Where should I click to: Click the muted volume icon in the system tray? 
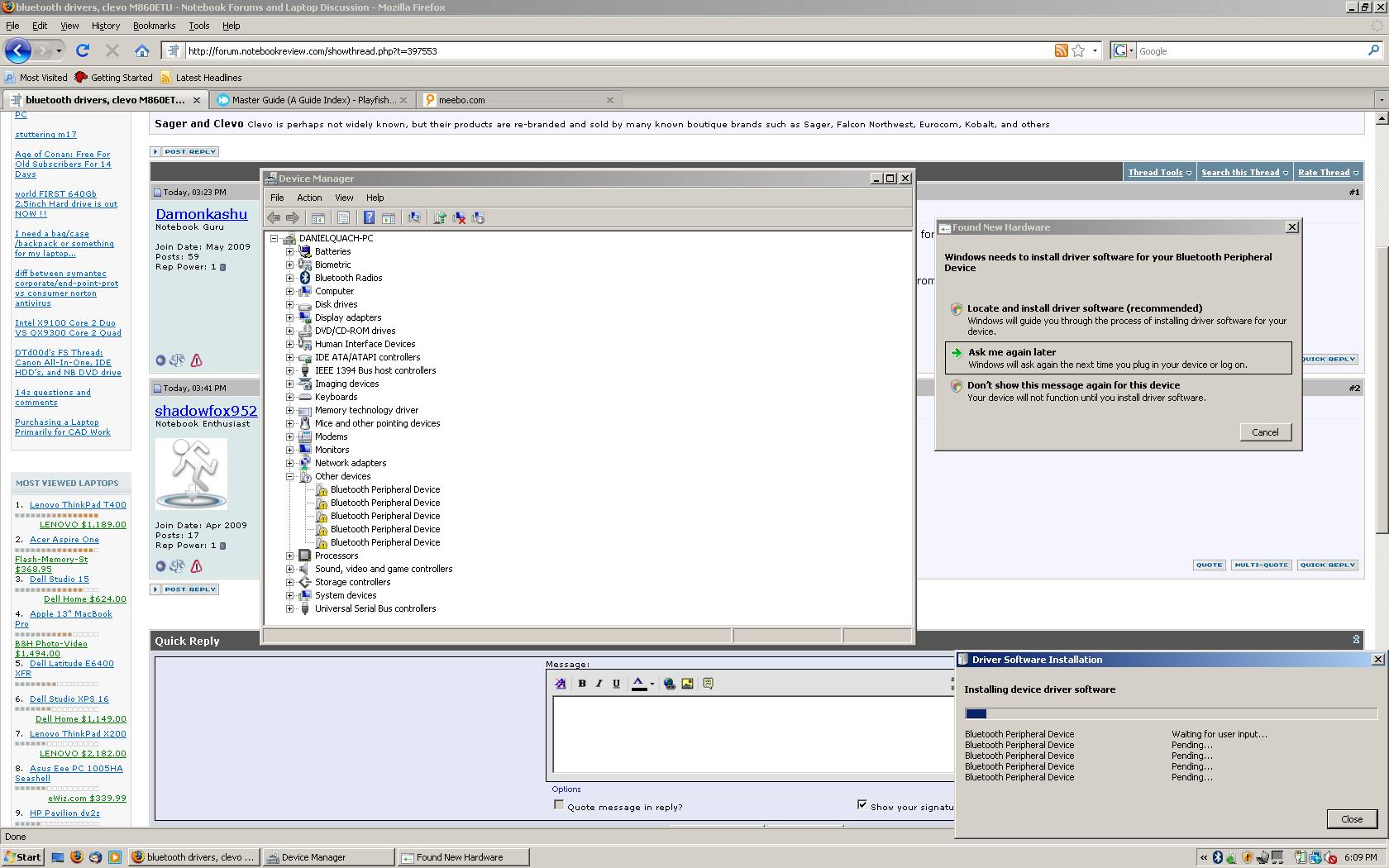tap(1329, 858)
